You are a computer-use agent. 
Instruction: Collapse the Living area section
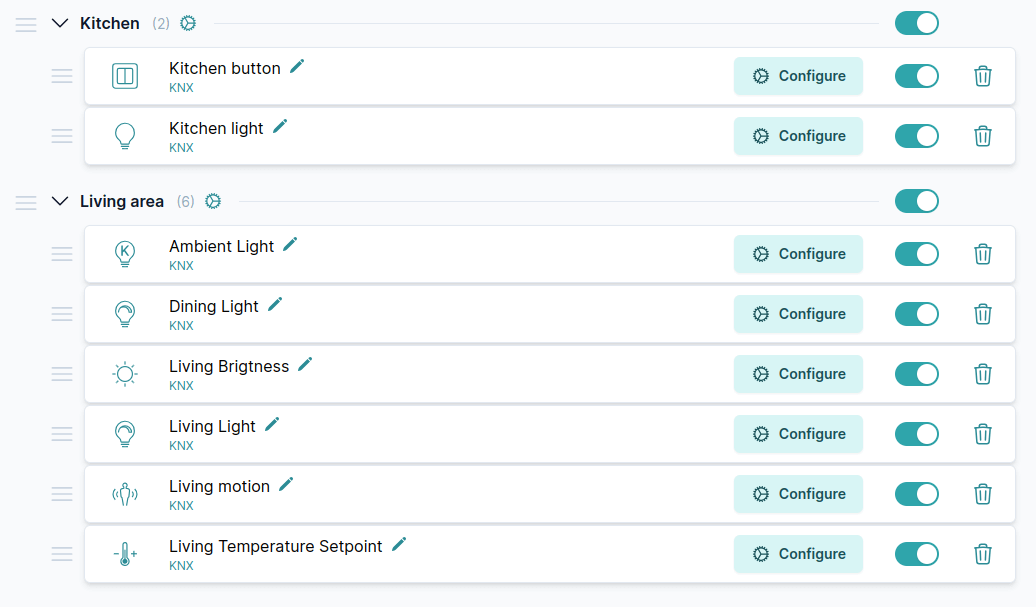point(60,201)
